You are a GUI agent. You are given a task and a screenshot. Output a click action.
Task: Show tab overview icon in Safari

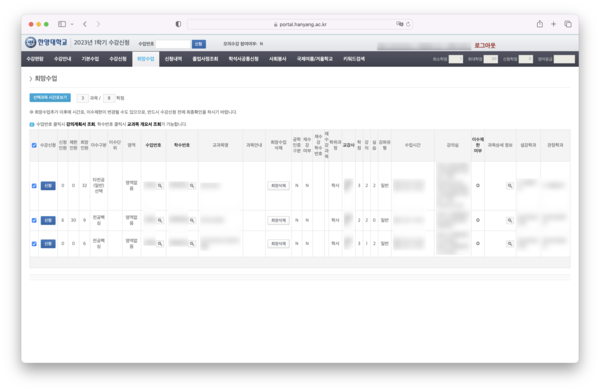click(568, 24)
